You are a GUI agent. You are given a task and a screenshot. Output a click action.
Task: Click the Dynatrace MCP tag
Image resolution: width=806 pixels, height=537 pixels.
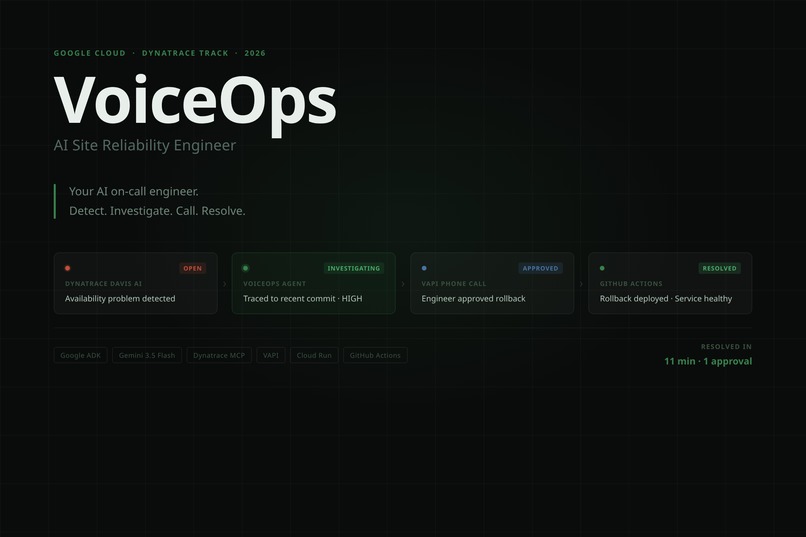click(219, 355)
